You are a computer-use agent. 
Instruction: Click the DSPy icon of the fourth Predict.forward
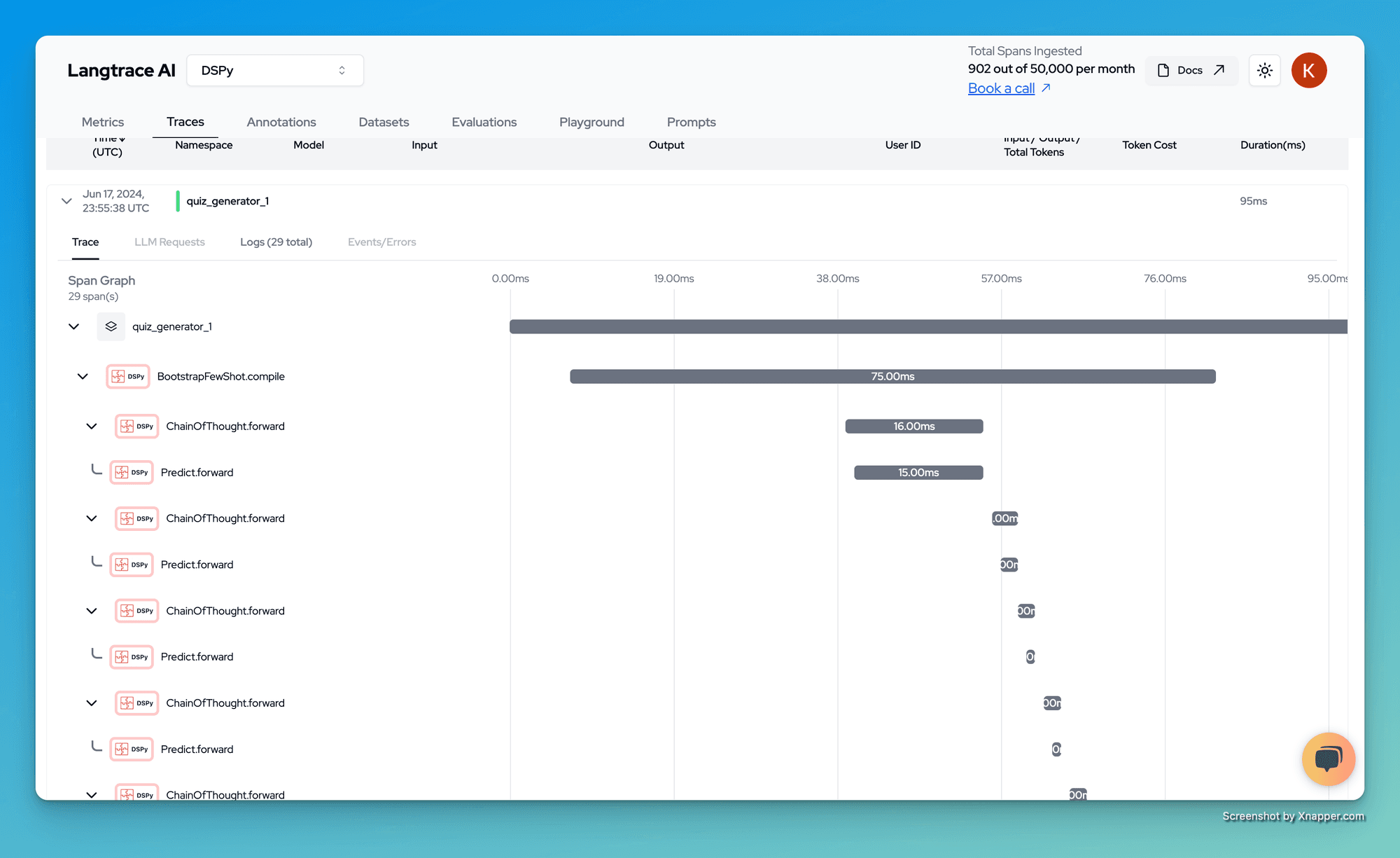coord(132,749)
